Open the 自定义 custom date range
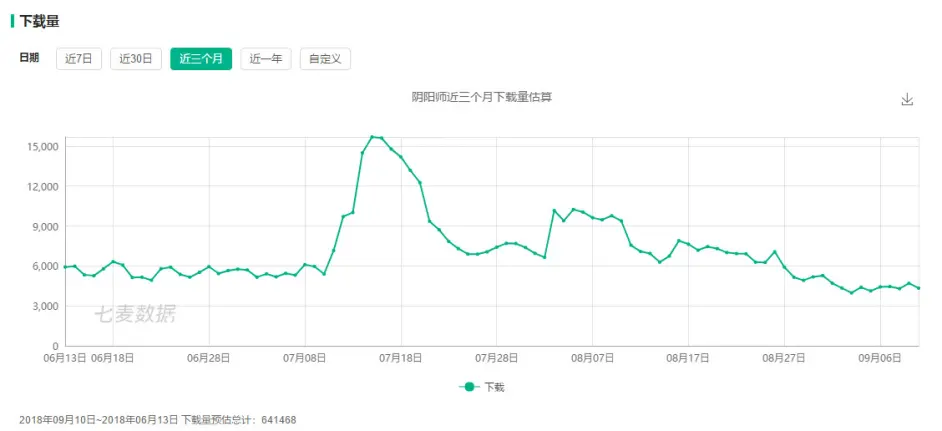 coord(325,59)
